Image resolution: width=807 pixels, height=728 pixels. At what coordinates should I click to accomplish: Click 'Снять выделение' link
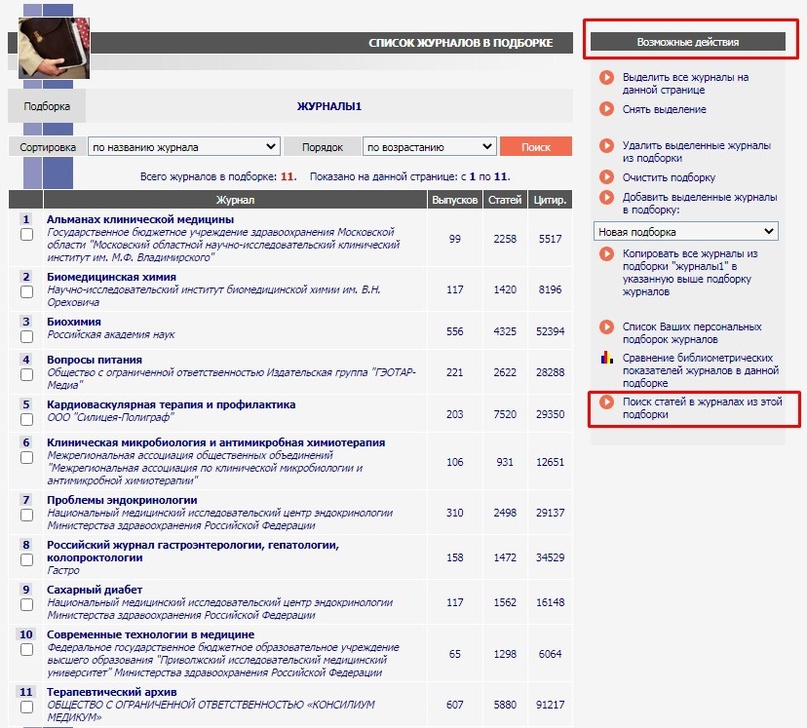click(664, 109)
